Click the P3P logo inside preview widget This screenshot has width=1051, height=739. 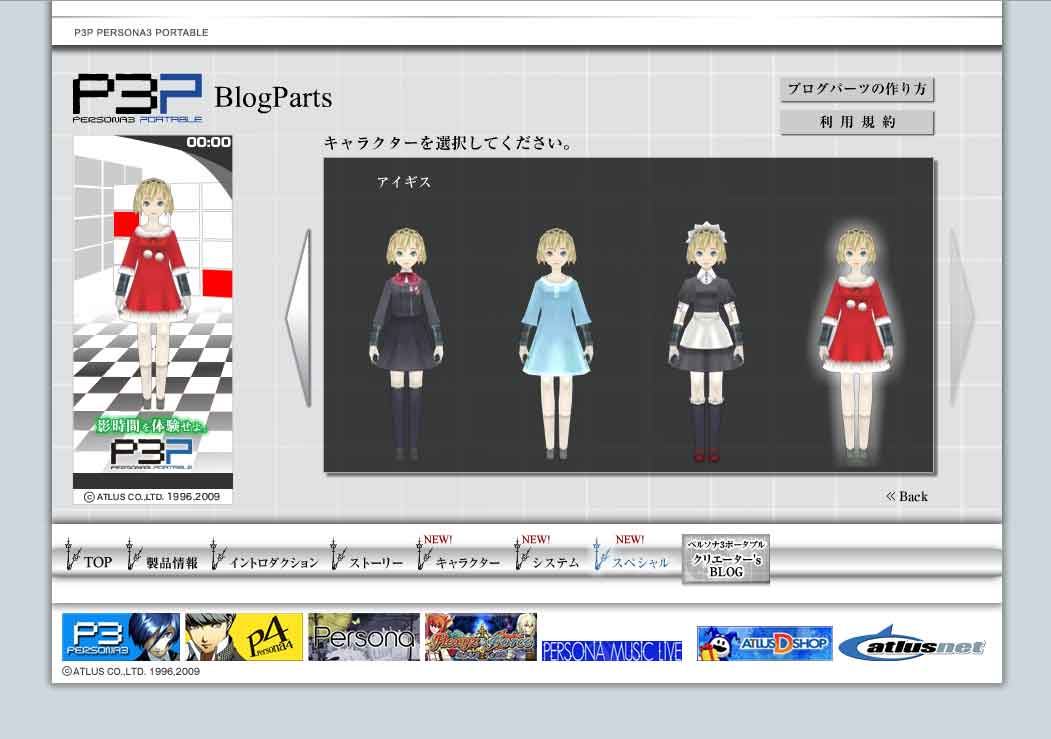pos(151,454)
